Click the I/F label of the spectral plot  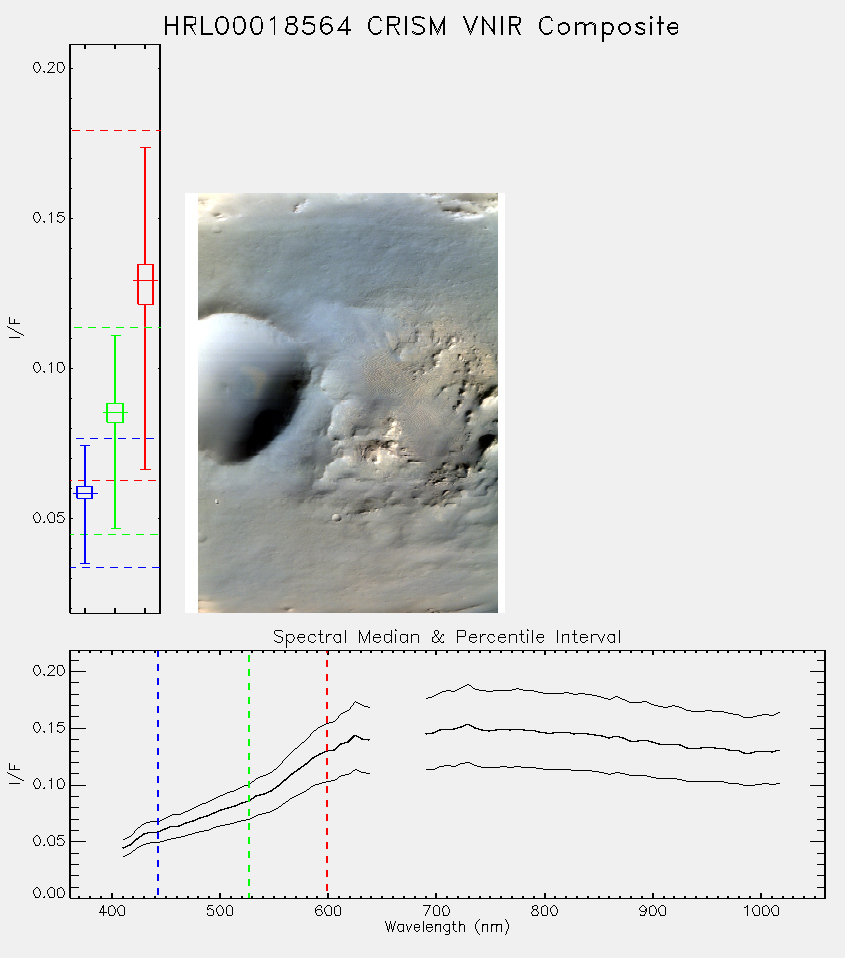pyautogui.click(x=16, y=775)
